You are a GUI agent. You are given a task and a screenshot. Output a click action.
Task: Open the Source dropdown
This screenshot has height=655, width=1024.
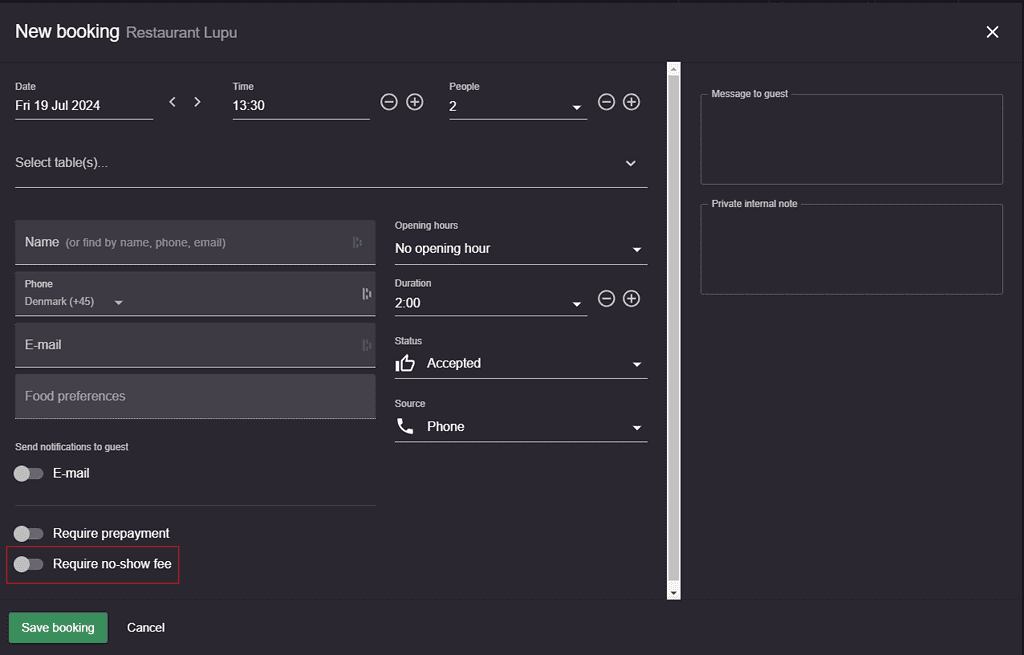[520, 426]
